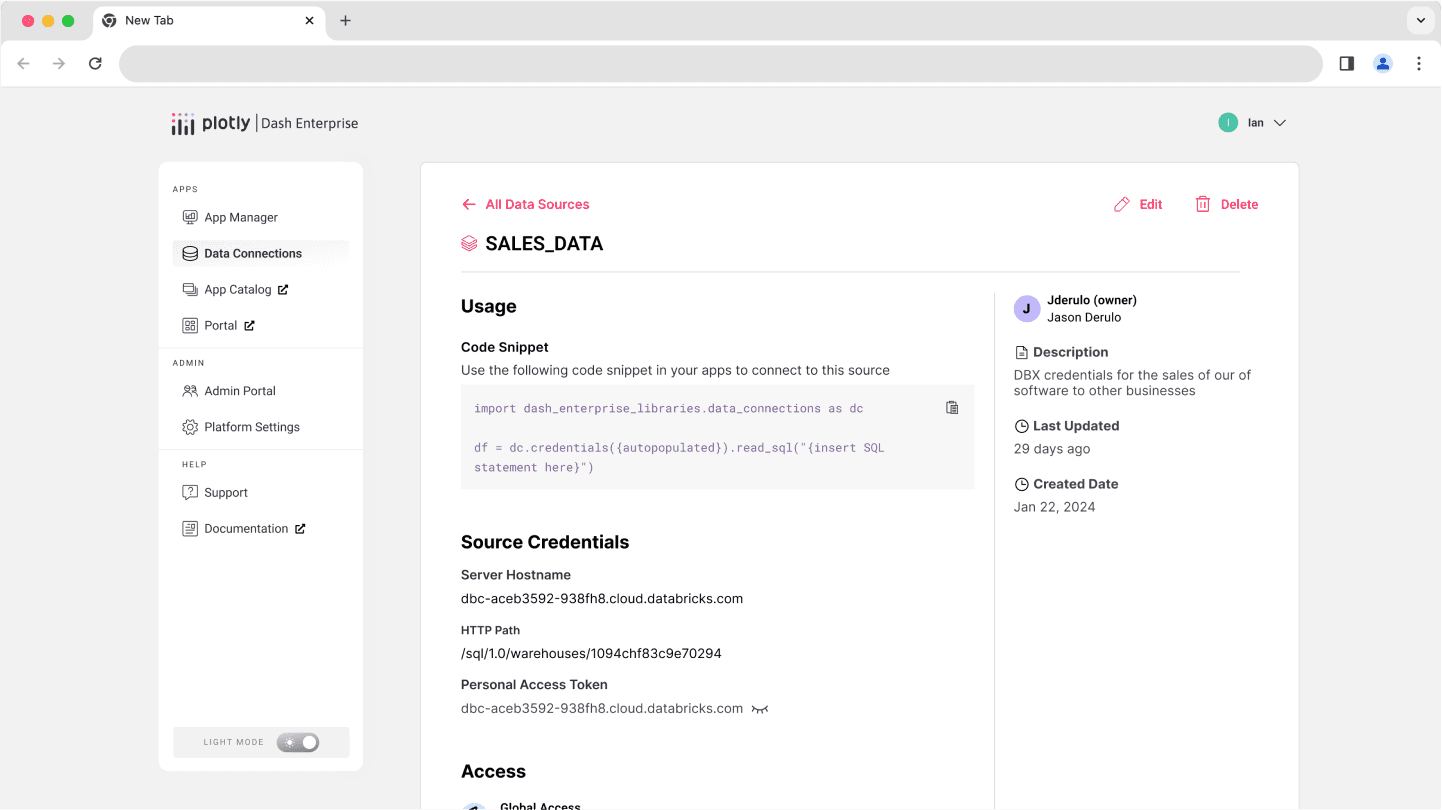
Task: Click the Description document icon
Action: click(x=1021, y=352)
